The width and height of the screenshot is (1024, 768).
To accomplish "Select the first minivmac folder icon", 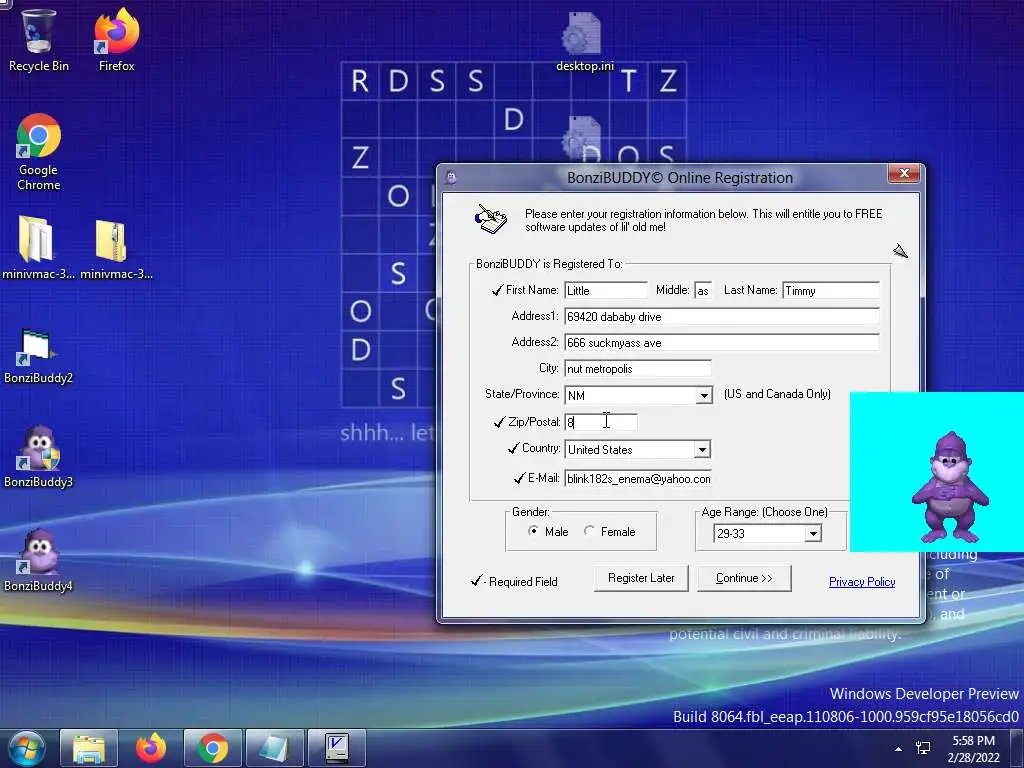I will [x=37, y=248].
